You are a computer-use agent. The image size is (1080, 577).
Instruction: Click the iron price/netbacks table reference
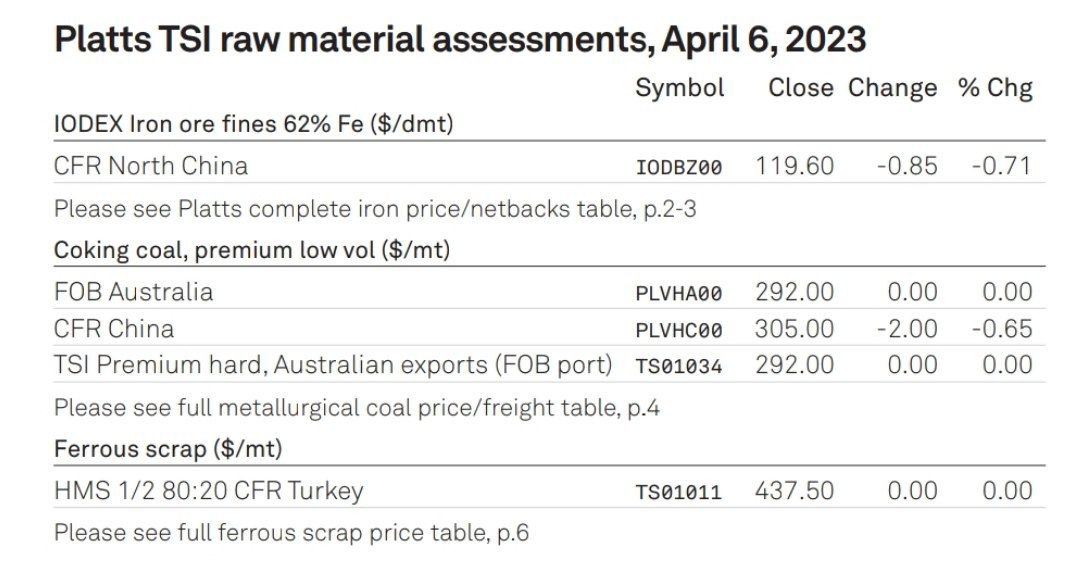375,209
